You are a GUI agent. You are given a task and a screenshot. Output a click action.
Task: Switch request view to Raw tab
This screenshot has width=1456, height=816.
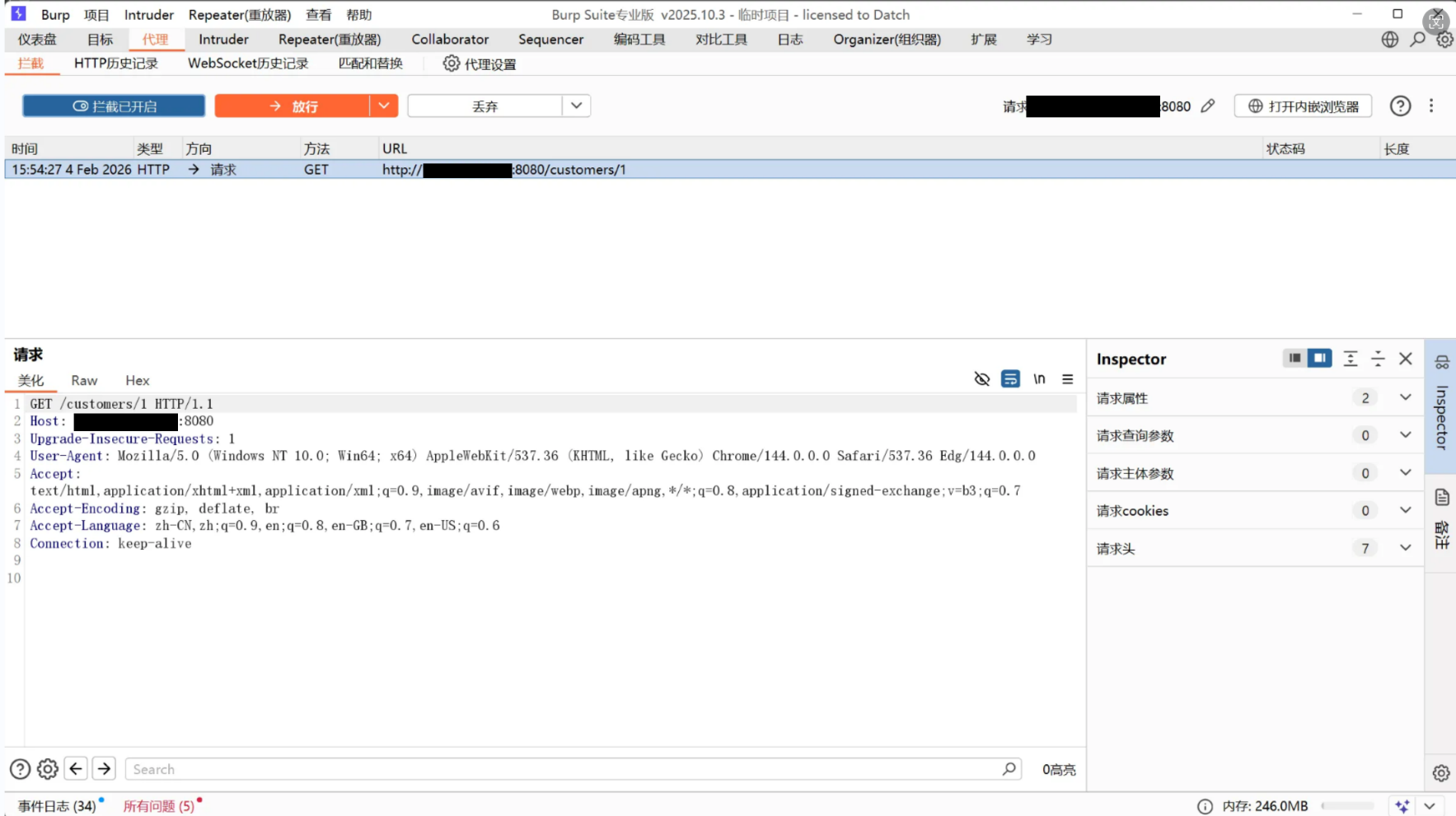pos(84,380)
